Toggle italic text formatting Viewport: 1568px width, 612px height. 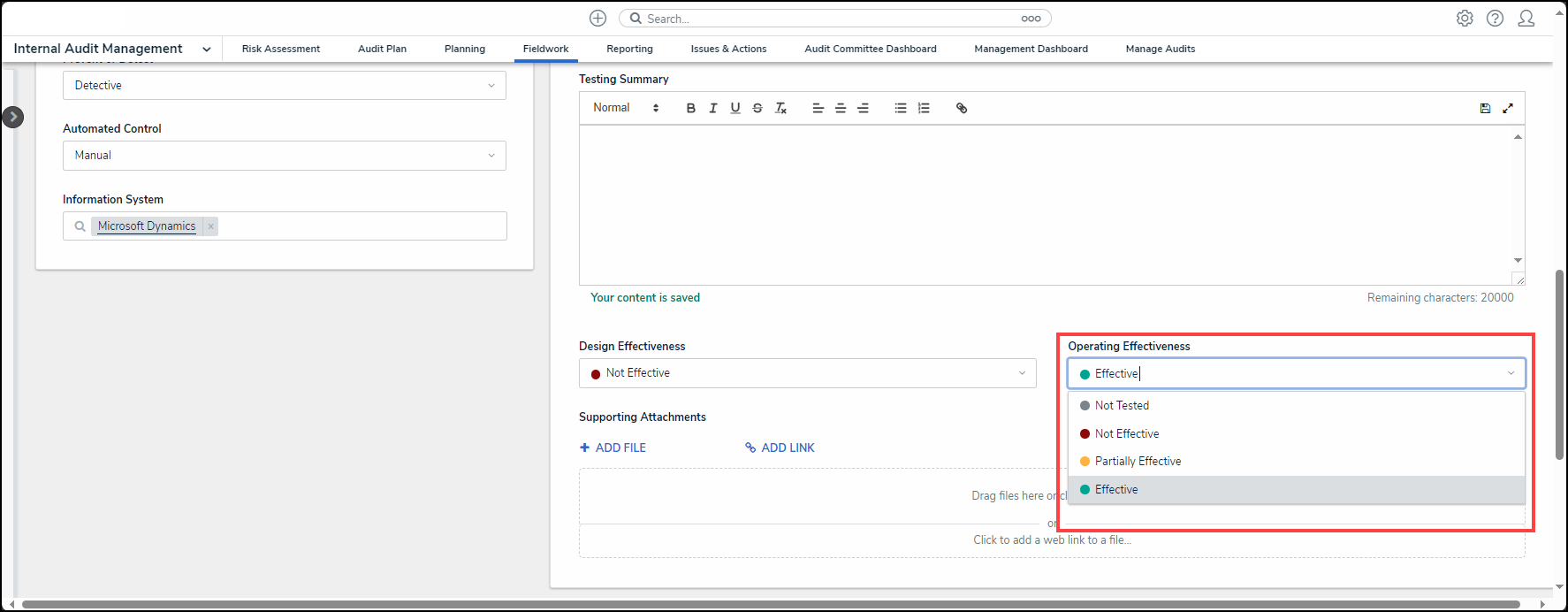[712, 108]
